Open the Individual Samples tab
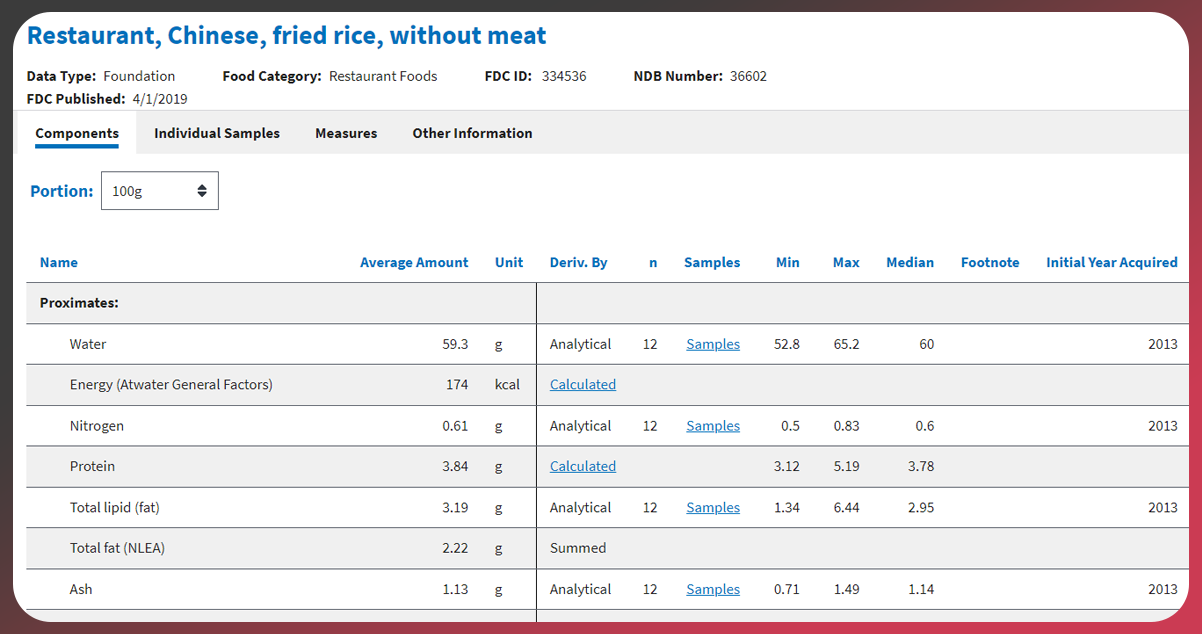Screen dimensions: 1202x634 (x=217, y=133)
